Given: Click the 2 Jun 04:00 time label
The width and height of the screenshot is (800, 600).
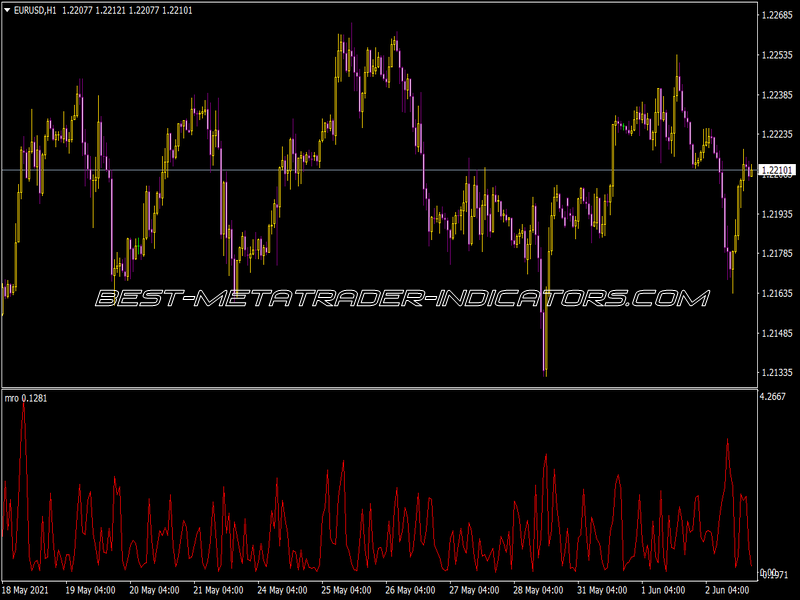Looking at the screenshot, I should click(728, 590).
